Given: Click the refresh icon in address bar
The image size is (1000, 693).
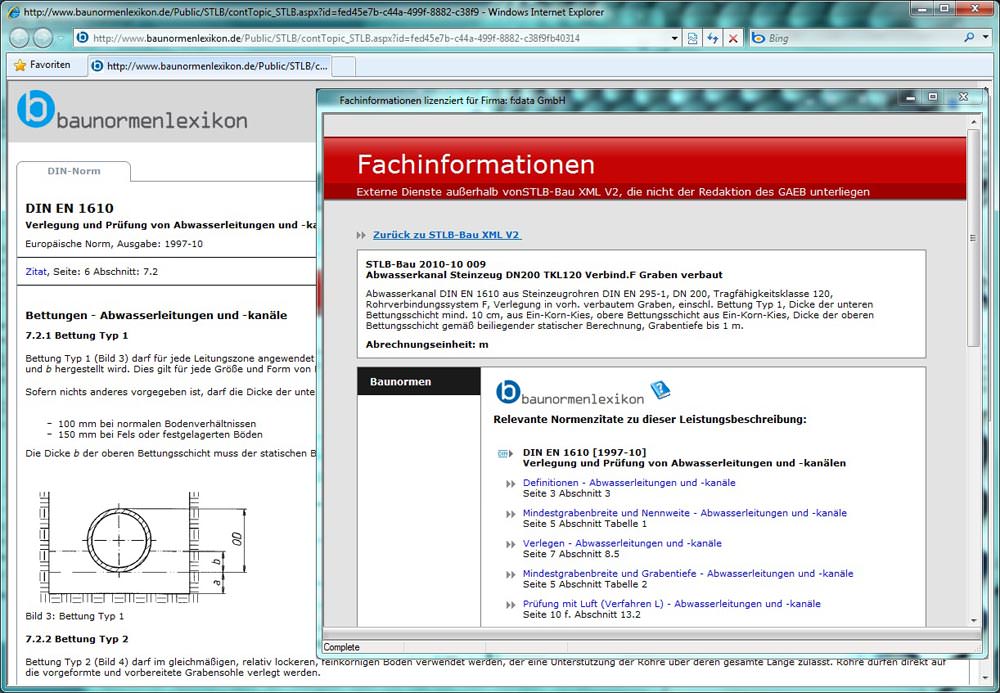Looking at the screenshot, I should click(x=712, y=38).
